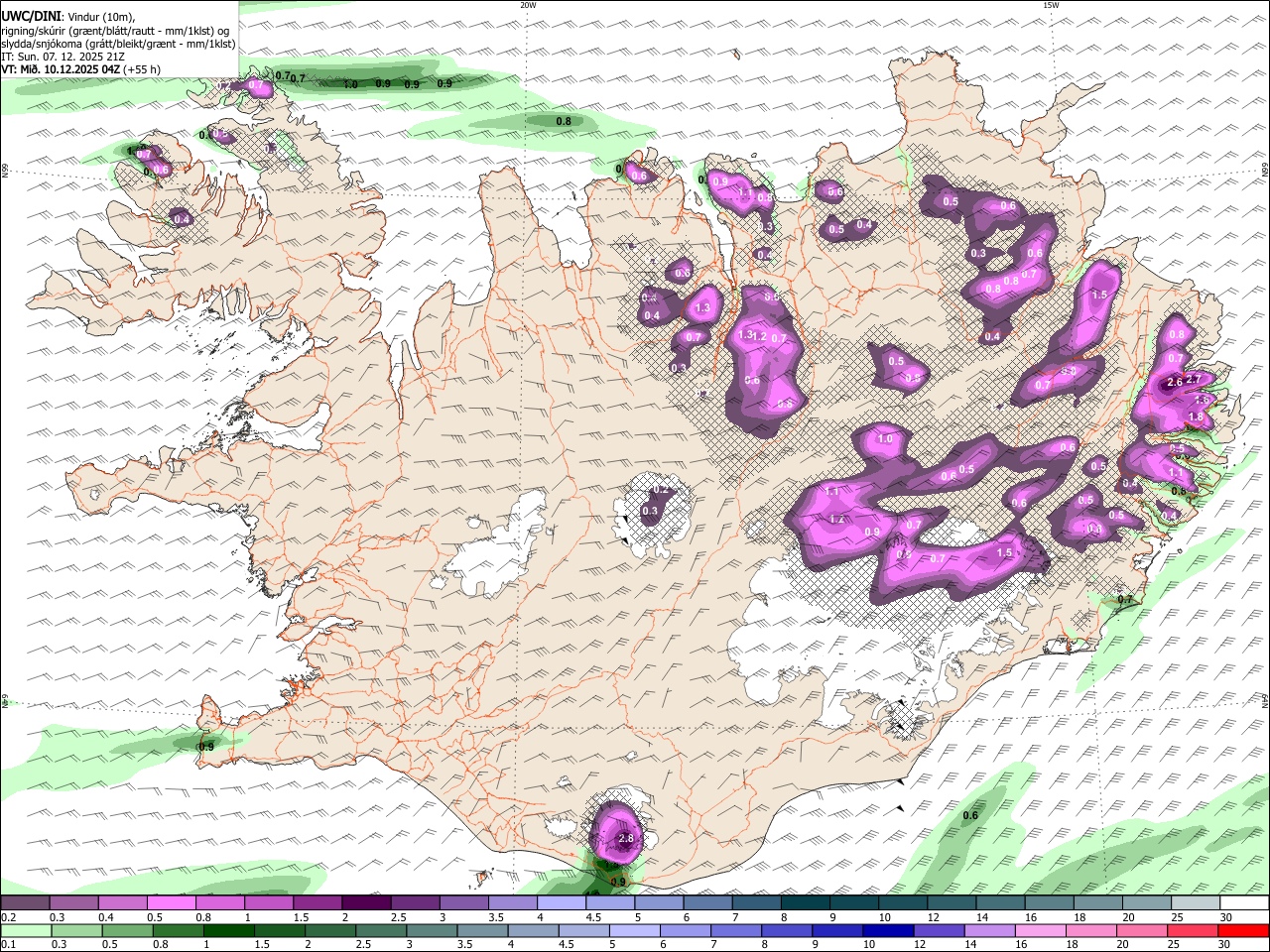Image resolution: width=1270 pixels, height=952 pixels.
Task: Click the '(+55 h)' forecast offset text
Action: click(142, 69)
